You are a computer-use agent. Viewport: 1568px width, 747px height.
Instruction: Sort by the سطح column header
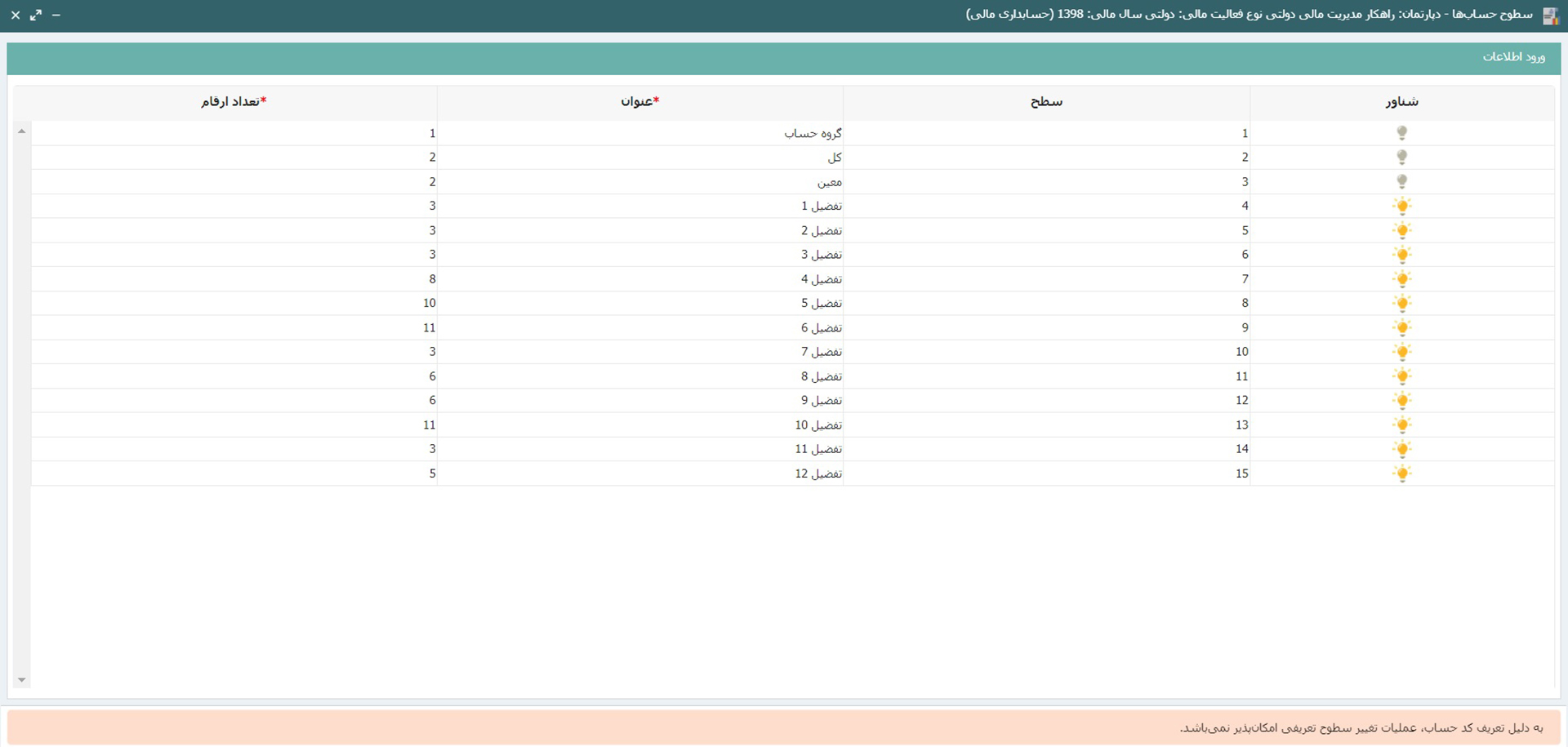tap(1046, 102)
